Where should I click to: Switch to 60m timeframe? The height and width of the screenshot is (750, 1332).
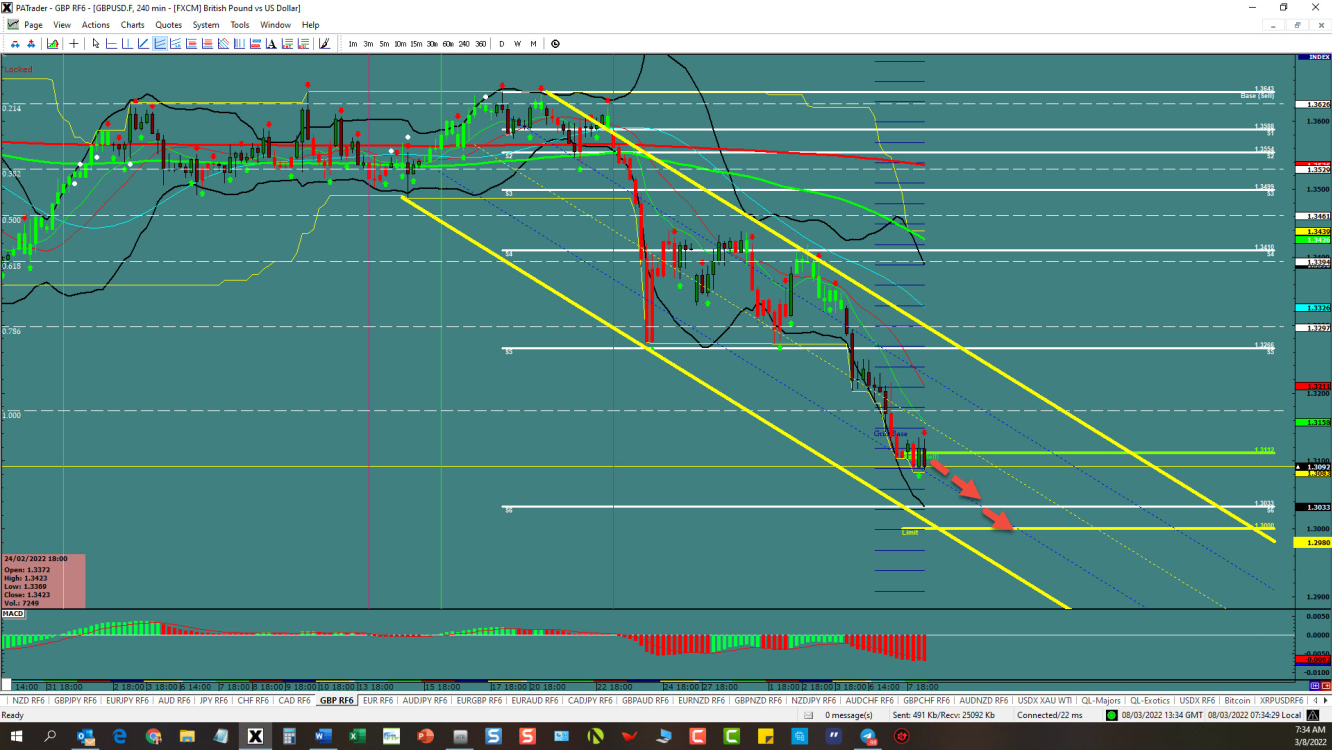pos(448,43)
